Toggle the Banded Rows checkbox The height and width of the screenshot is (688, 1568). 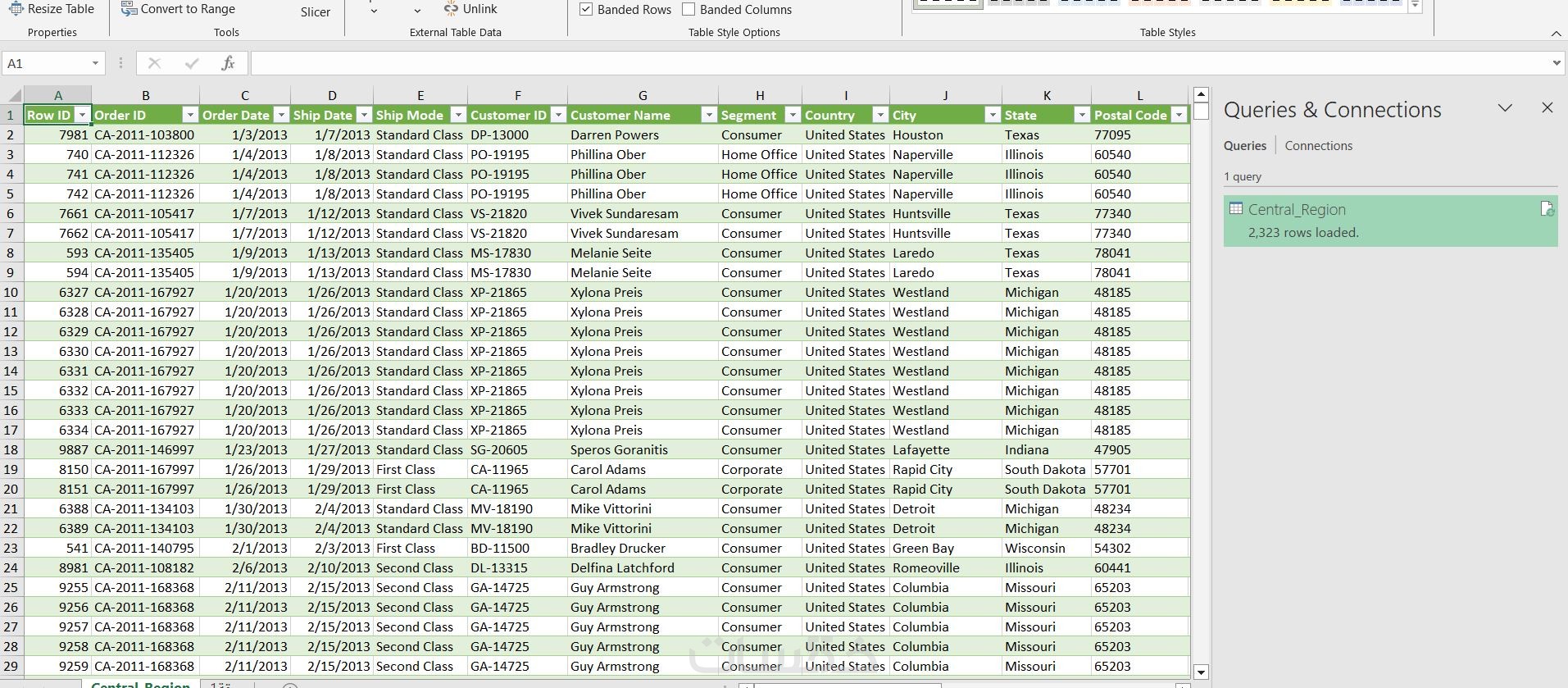[x=586, y=10]
